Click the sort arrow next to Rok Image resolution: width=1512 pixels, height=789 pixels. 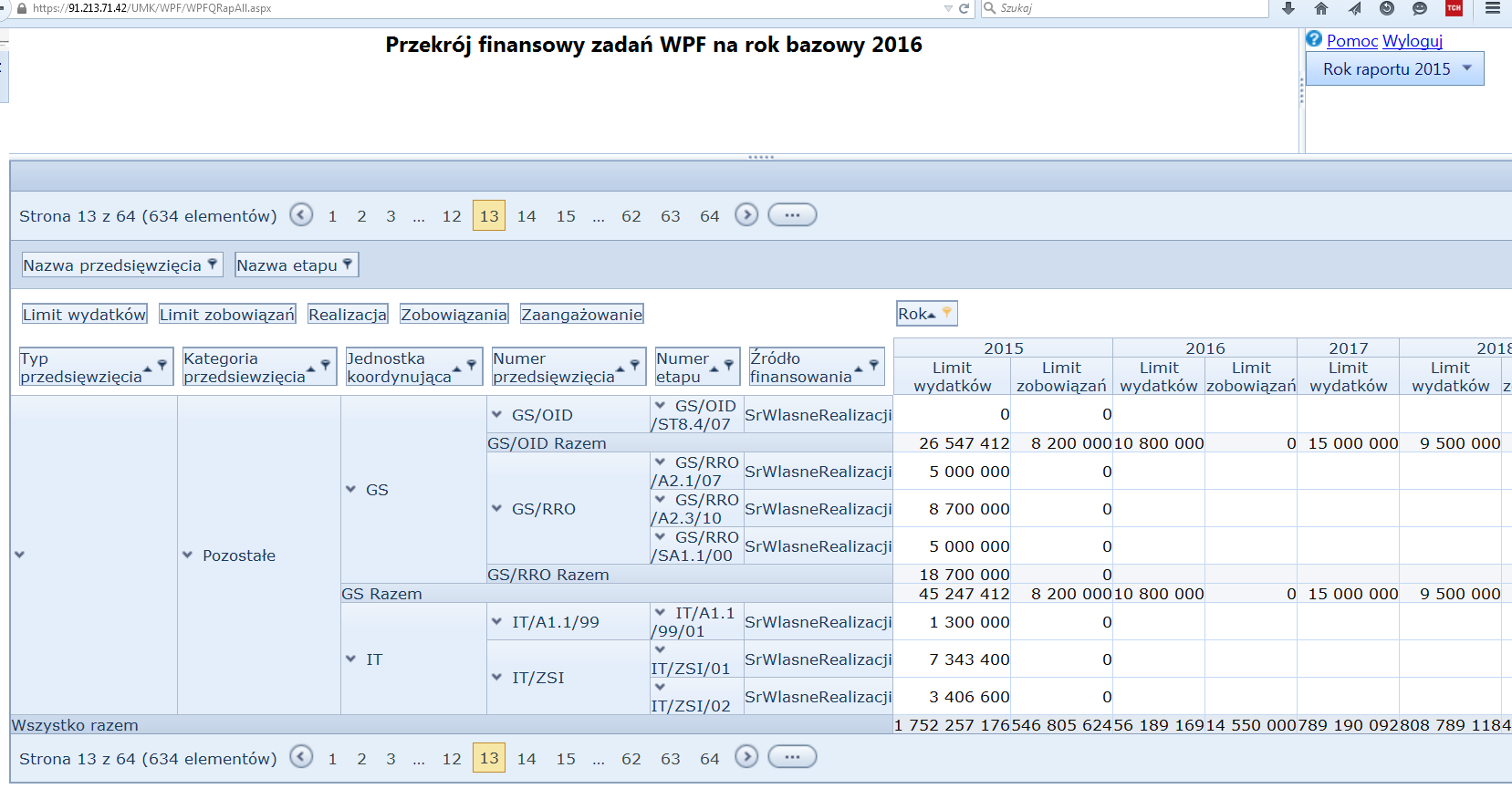coord(932,315)
